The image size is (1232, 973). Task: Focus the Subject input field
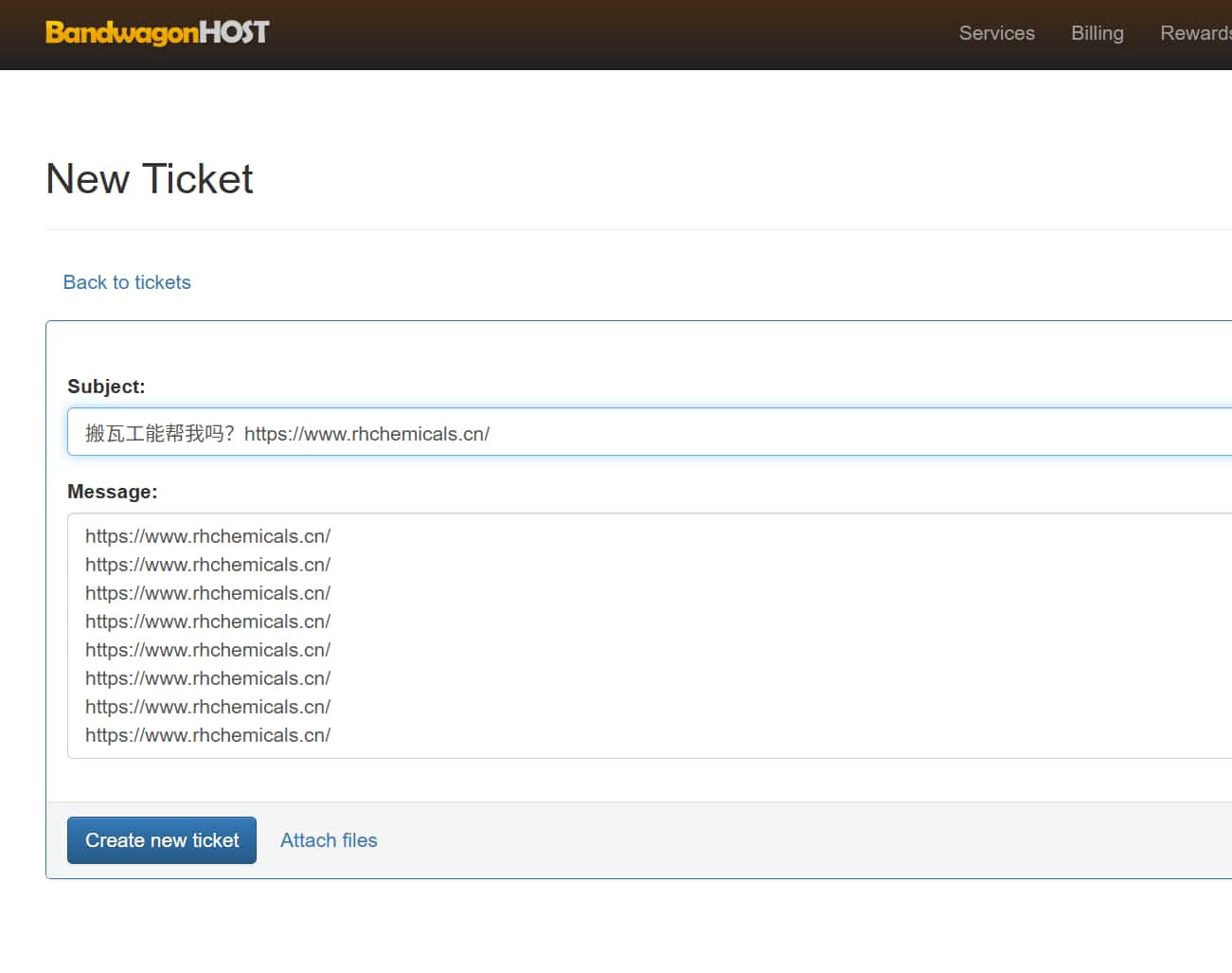point(650,432)
